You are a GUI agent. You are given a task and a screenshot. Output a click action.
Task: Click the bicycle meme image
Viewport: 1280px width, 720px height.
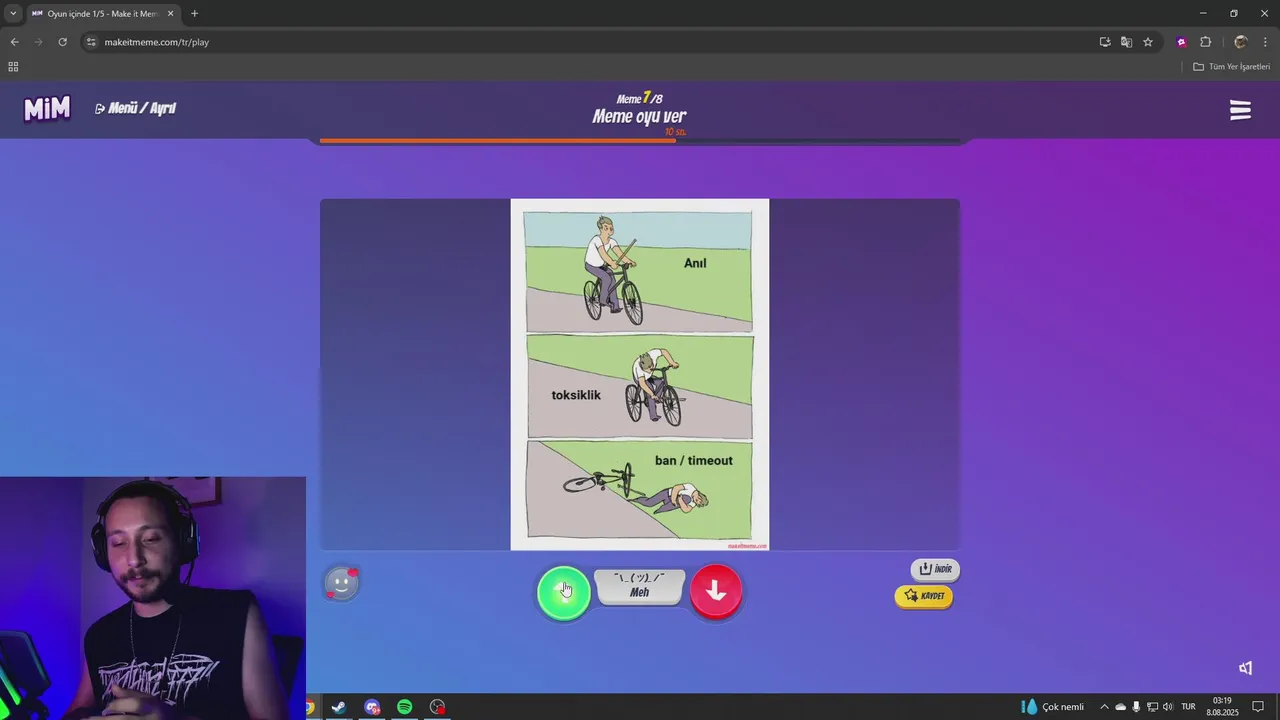640,374
